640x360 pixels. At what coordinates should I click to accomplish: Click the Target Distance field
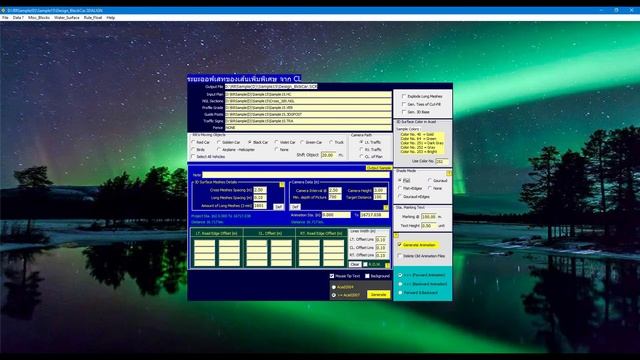point(380,197)
